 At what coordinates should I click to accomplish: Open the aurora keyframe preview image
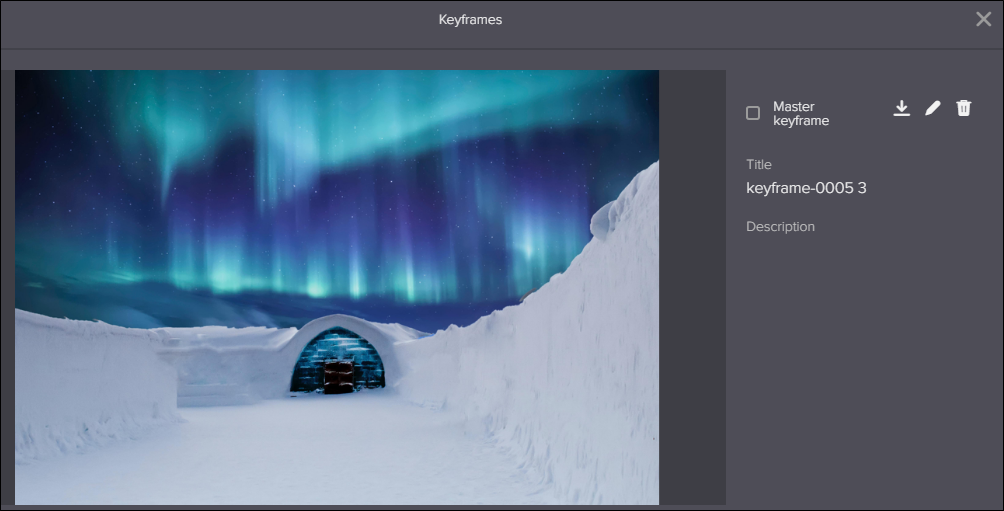tap(337, 287)
